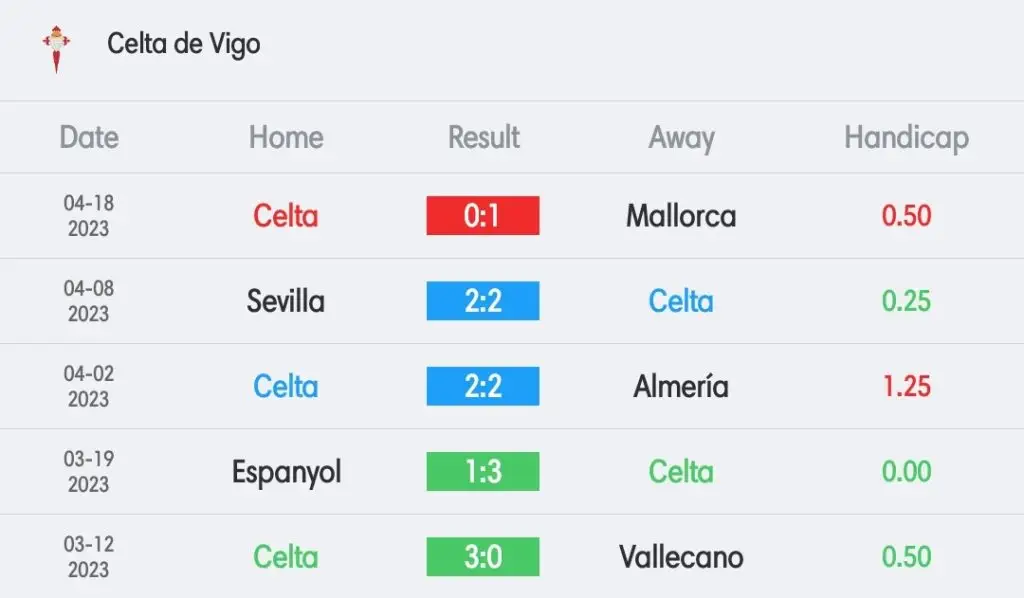Click the green 1:3 result badge
The width and height of the screenshot is (1024, 598).
click(x=483, y=471)
